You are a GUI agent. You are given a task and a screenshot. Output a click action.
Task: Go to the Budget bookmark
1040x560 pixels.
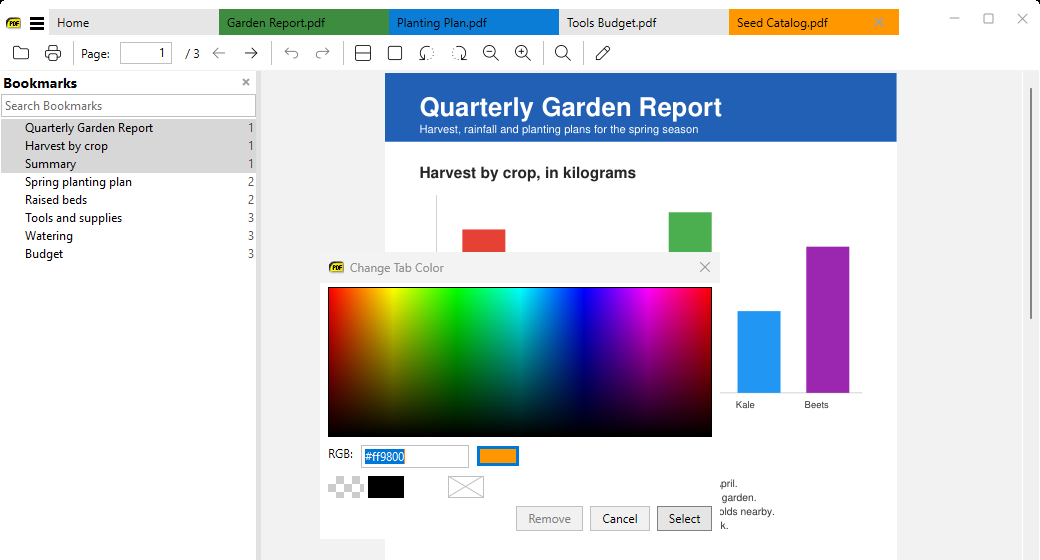[129, 253]
